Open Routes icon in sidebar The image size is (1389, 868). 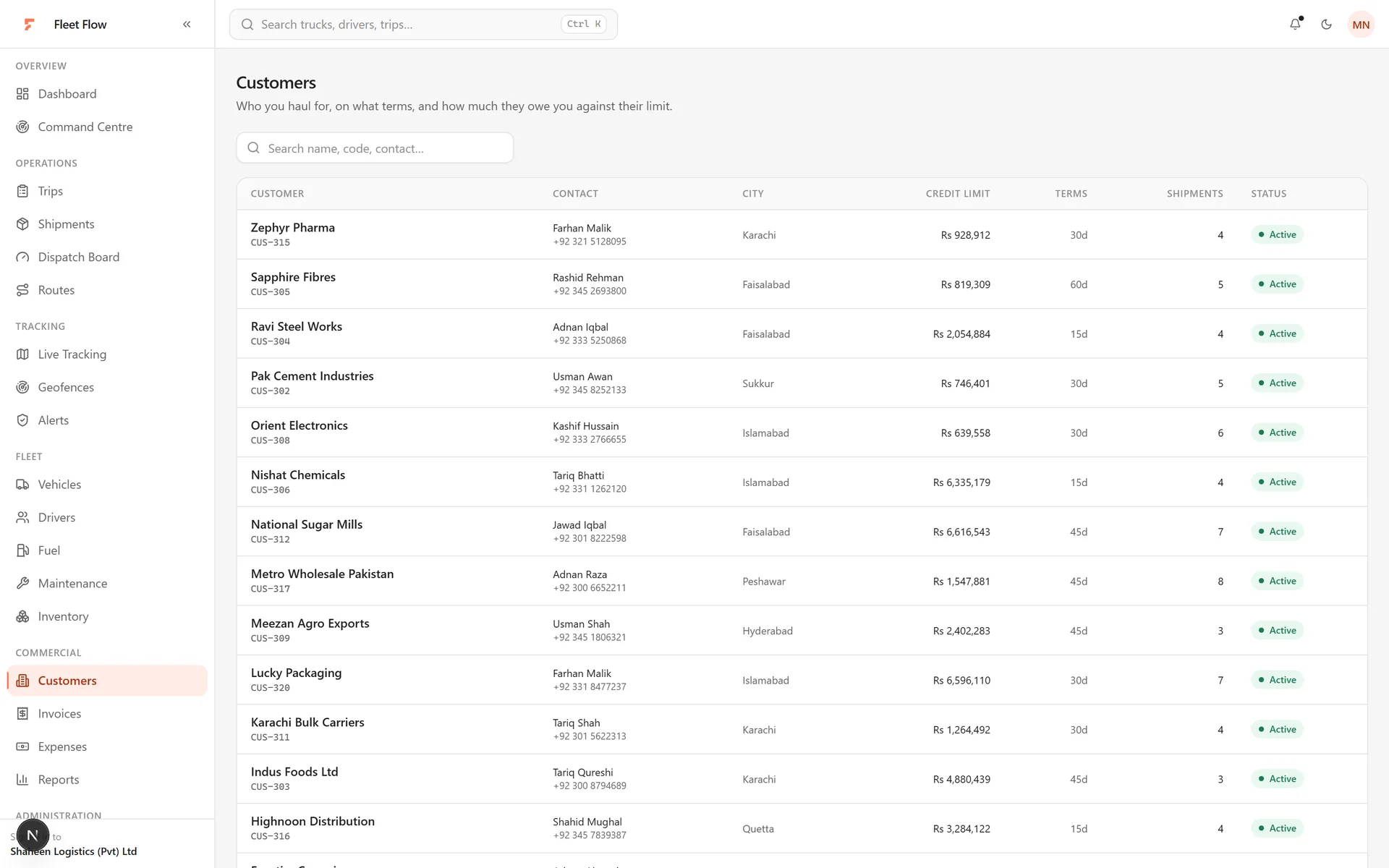23,291
